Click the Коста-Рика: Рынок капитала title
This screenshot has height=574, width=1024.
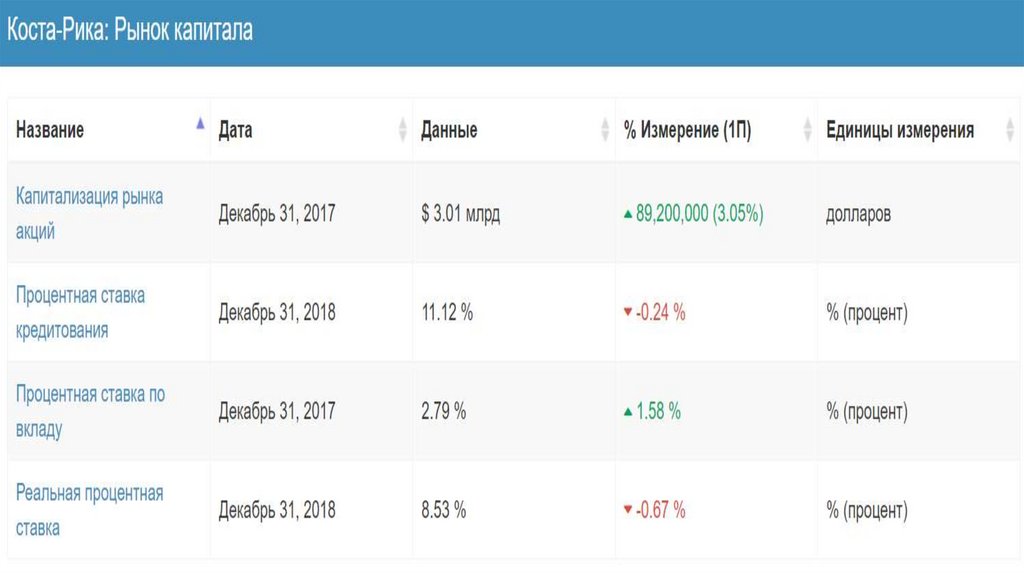[130, 30]
